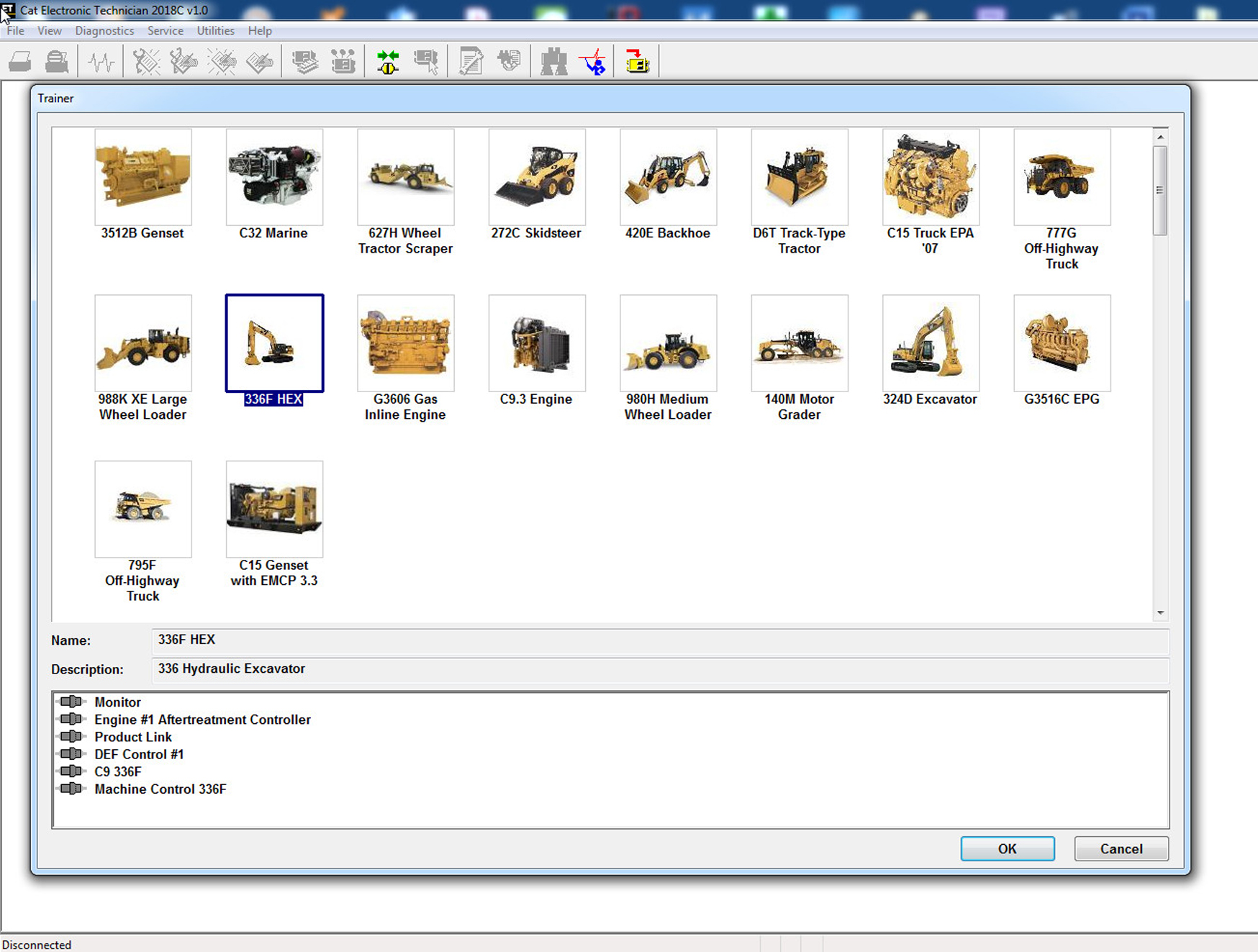Image resolution: width=1258 pixels, height=952 pixels.
Task: Click the Status Tool waveform icon
Action: coord(101,62)
